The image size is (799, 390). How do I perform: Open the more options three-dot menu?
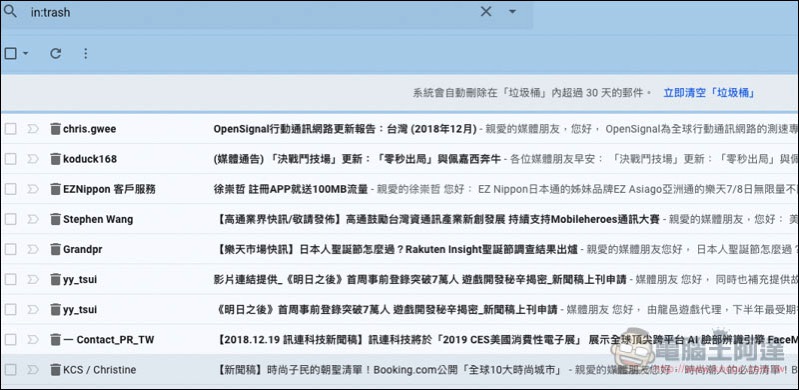pos(86,53)
